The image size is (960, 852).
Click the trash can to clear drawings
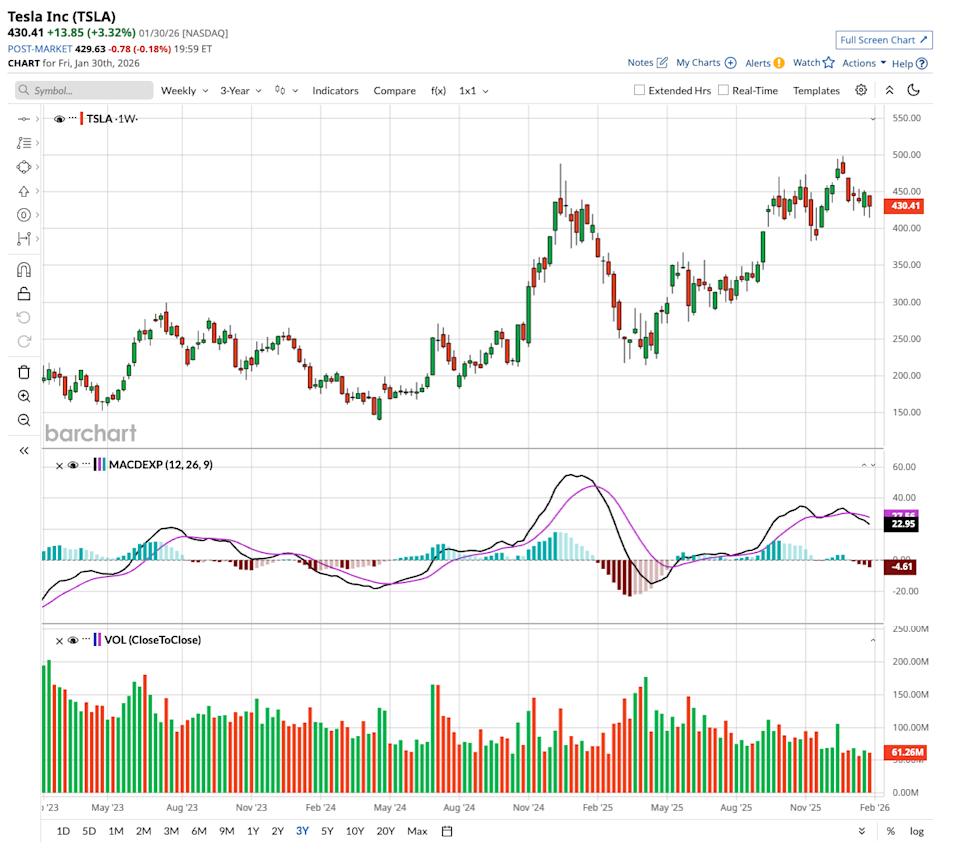(24, 371)
